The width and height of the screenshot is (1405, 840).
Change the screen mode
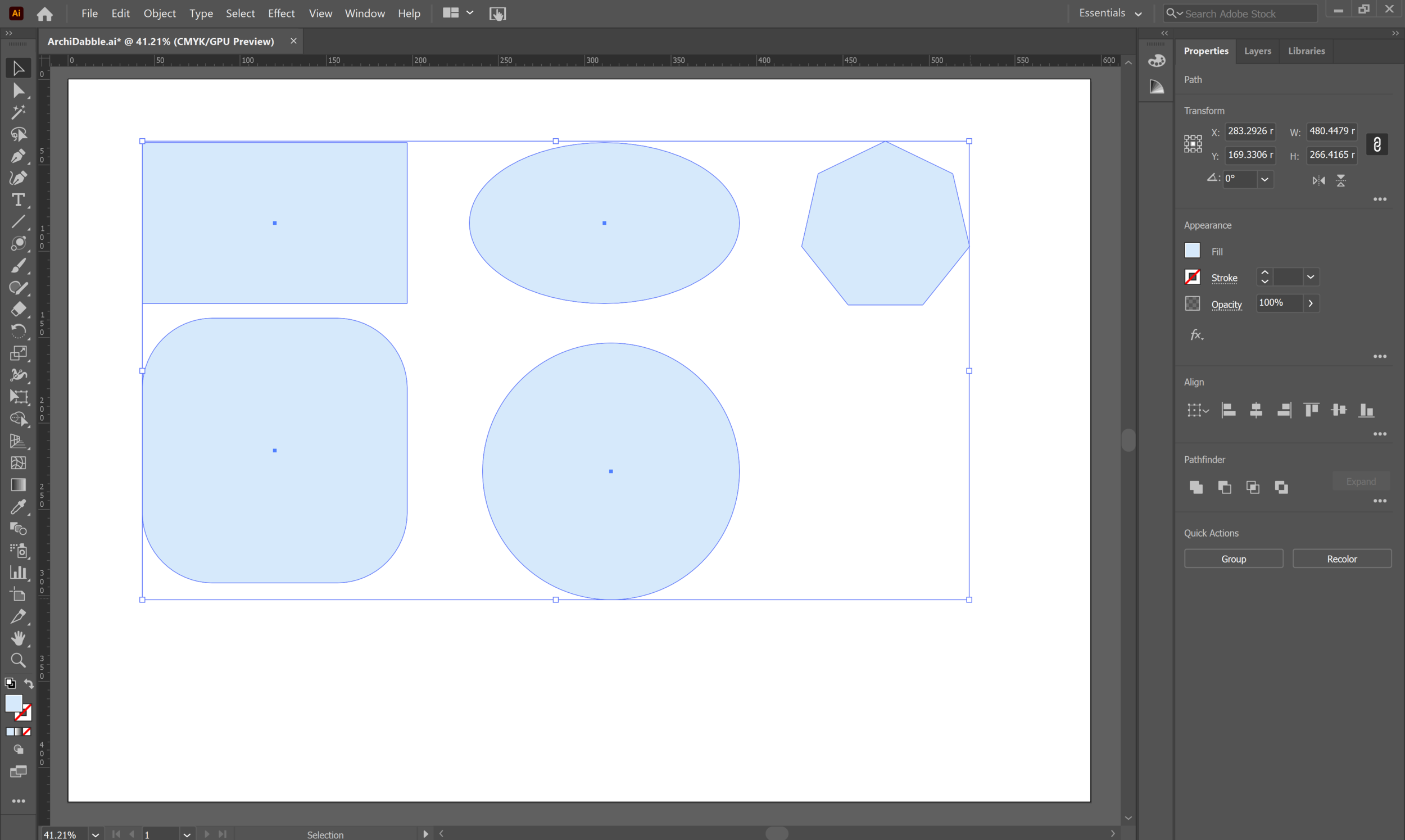18,772
